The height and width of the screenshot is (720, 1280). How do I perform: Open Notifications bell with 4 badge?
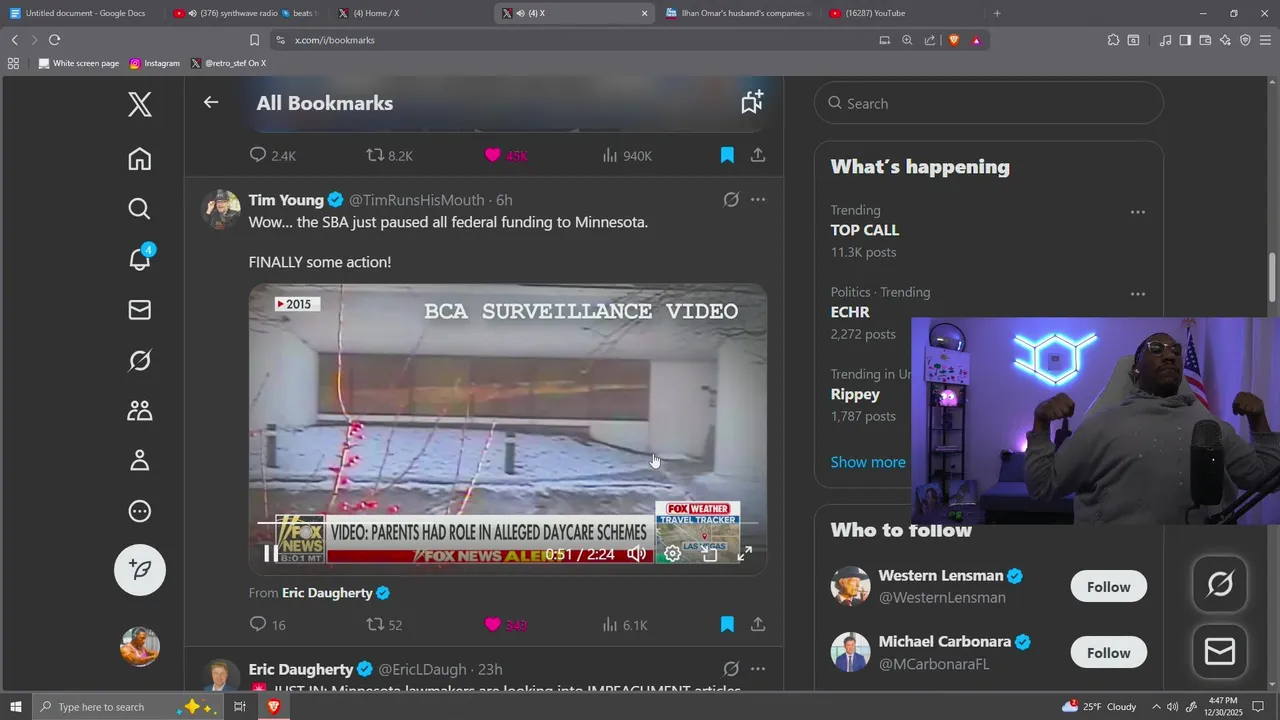coord(140,258)
